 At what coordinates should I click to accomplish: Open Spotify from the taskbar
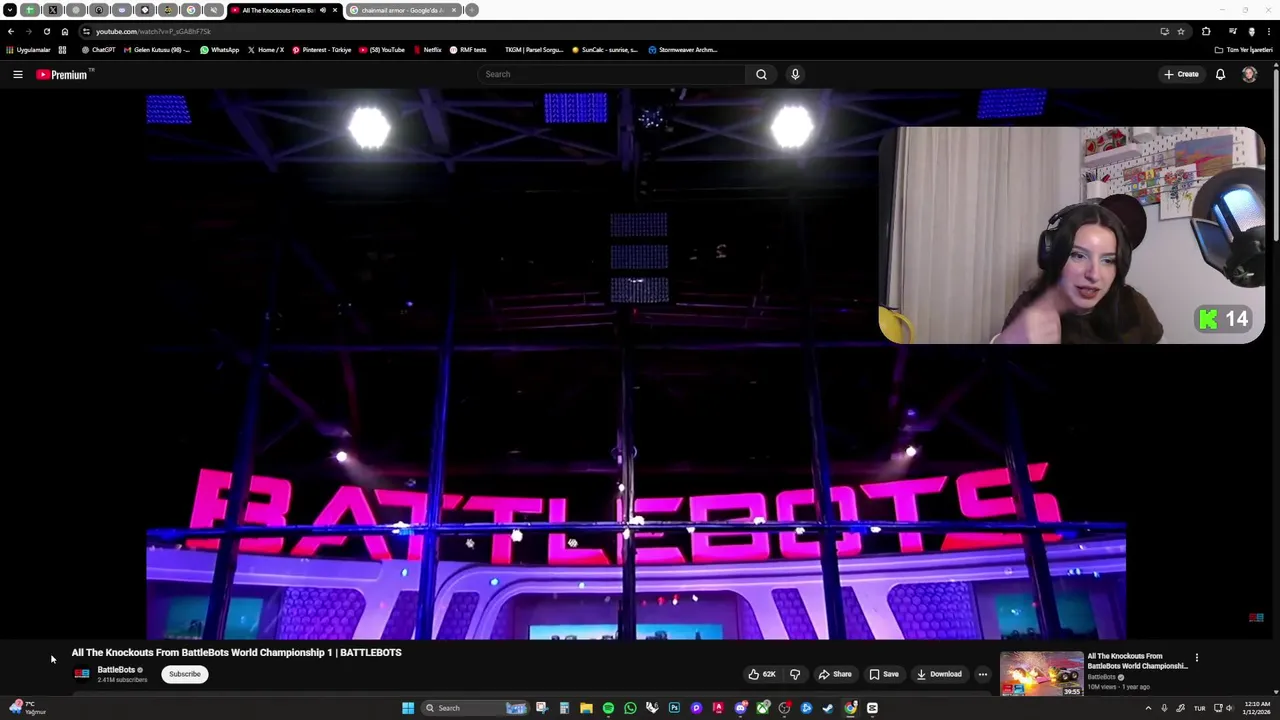[x=608, y=708]
